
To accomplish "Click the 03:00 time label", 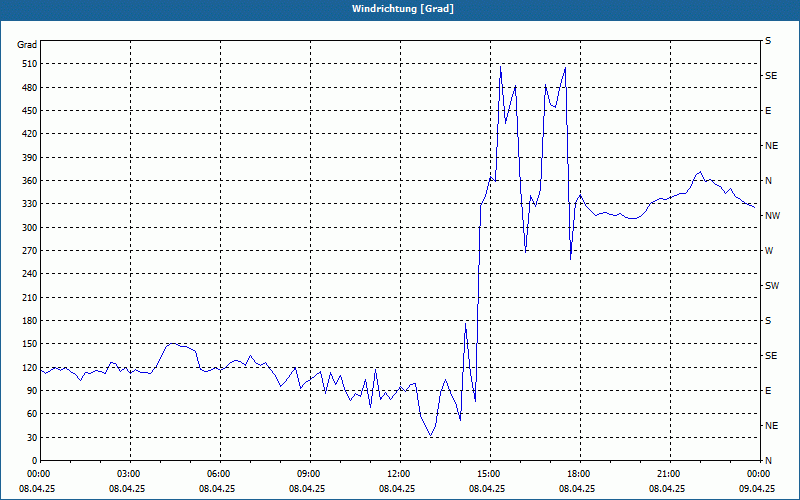I will coord(131,473).
